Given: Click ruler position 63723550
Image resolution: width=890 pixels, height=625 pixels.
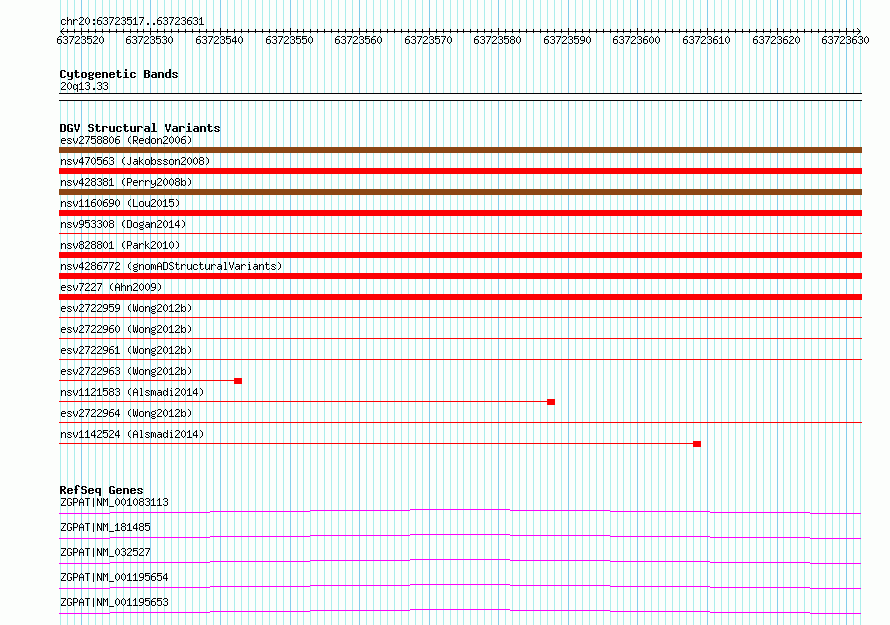Looking at the screenshot, I should pos(289,40).
